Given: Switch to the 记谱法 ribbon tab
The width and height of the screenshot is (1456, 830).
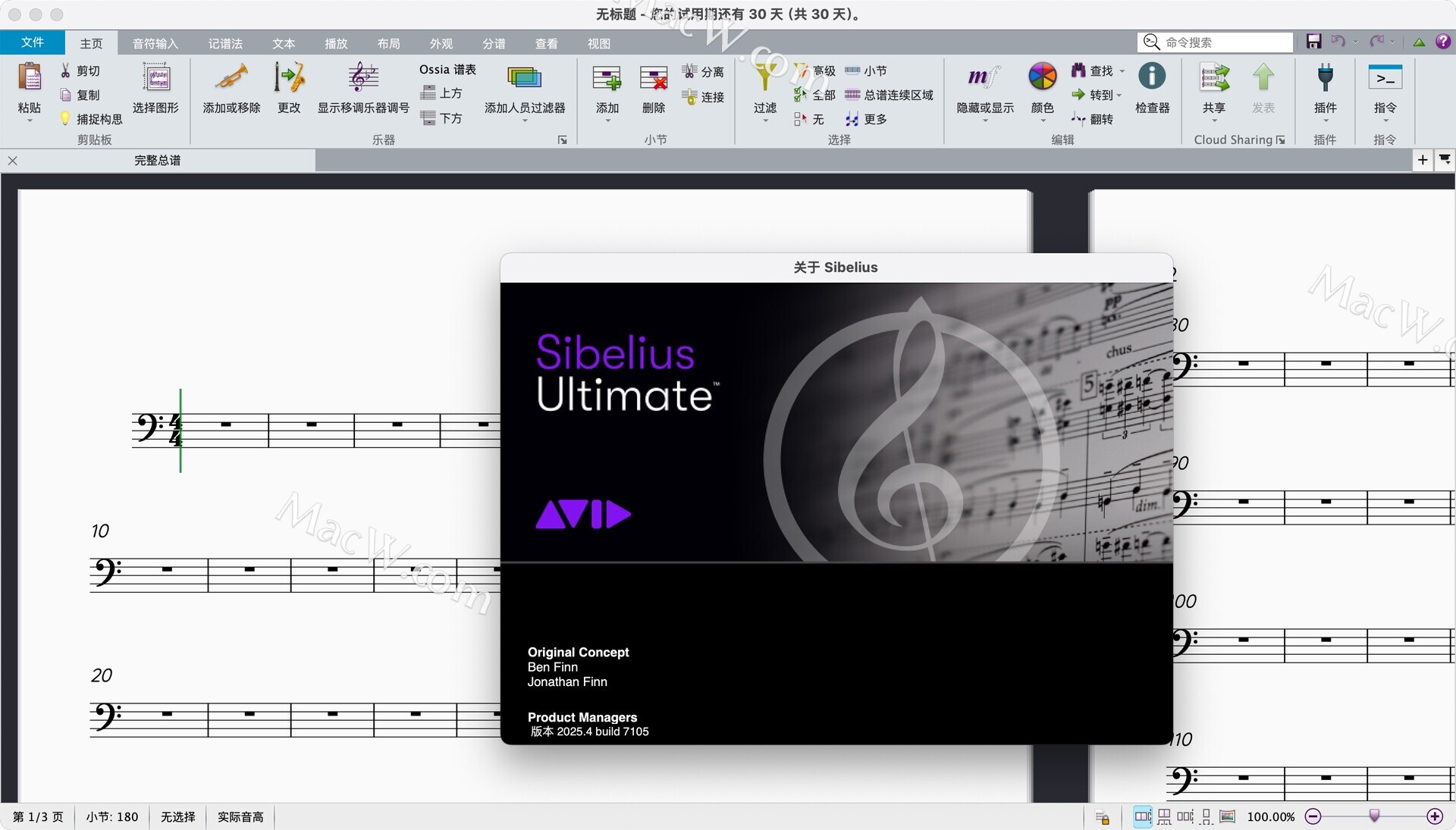Looking at the screenshot, I should tap(225, 43).
